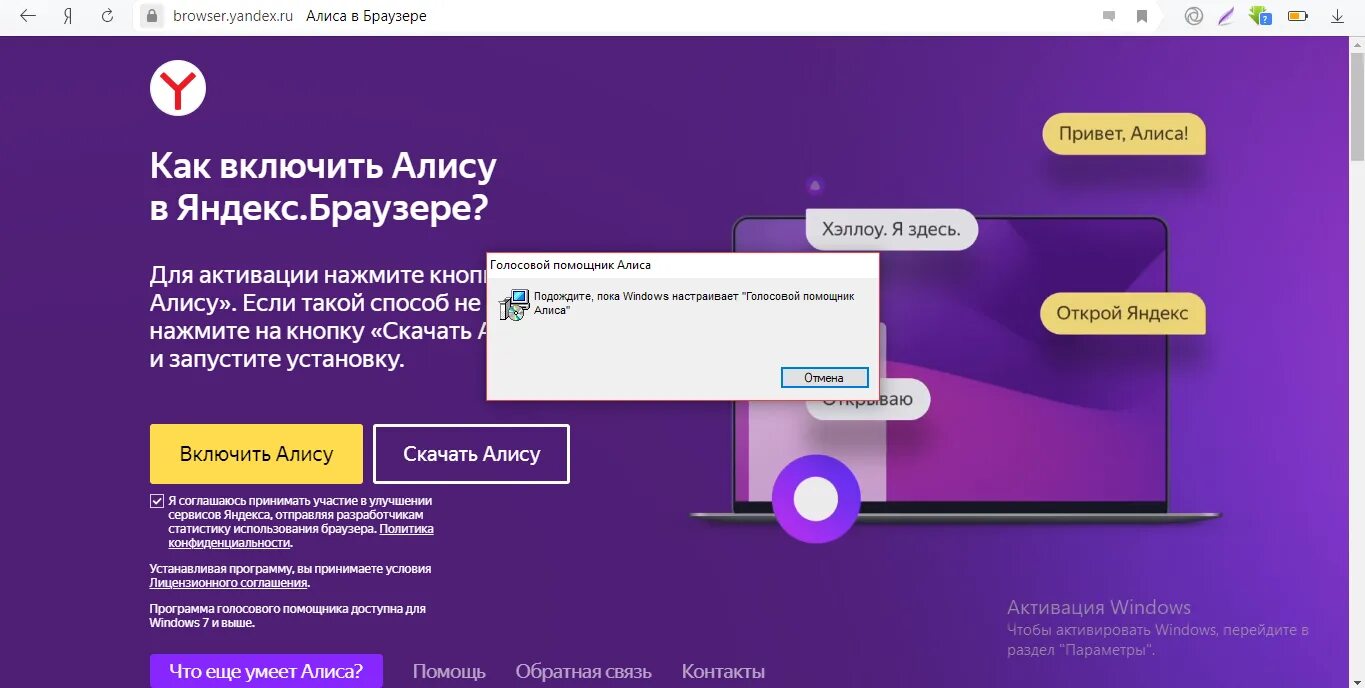This screenshot has width=1365, height=688.
Task: Toggle the statistics agreement checkbox
Action: (157, 501)
